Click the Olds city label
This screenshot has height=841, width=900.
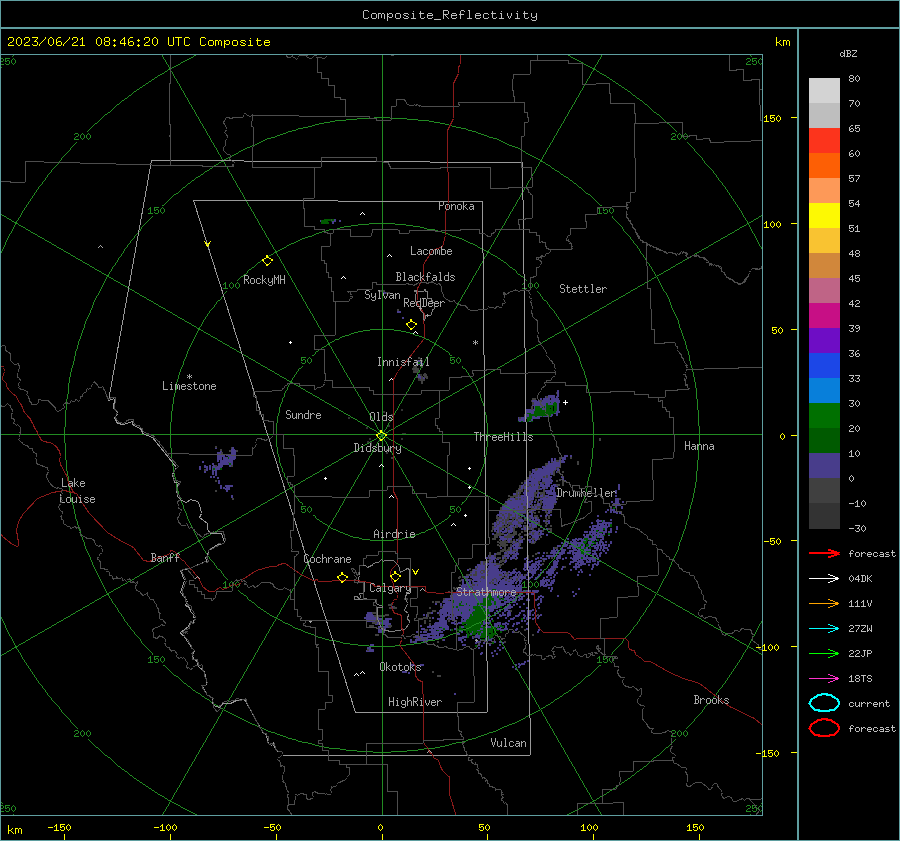[x=381, y=417]
